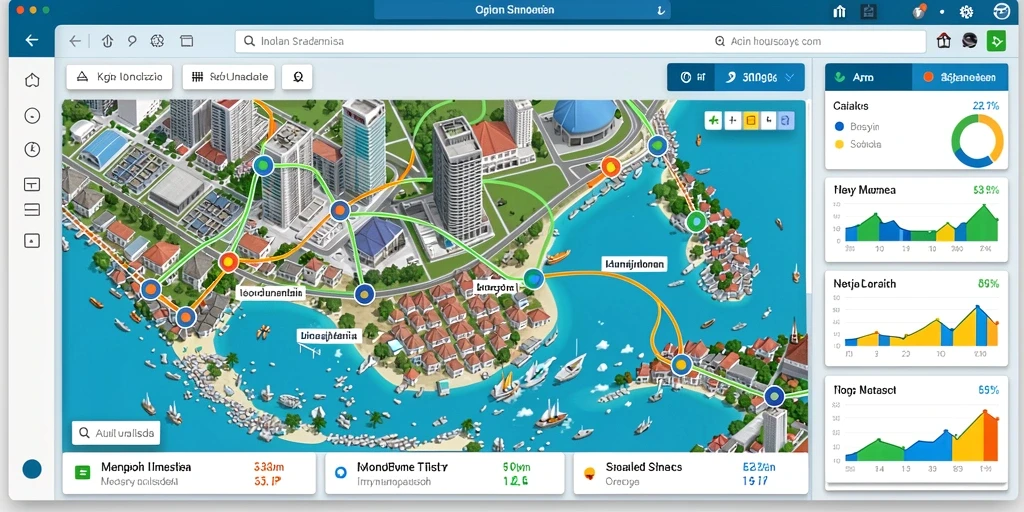Expand the Kgn dropdown with triangle icon
This screenshot has width=1024, height=512.
coord(119,76)
